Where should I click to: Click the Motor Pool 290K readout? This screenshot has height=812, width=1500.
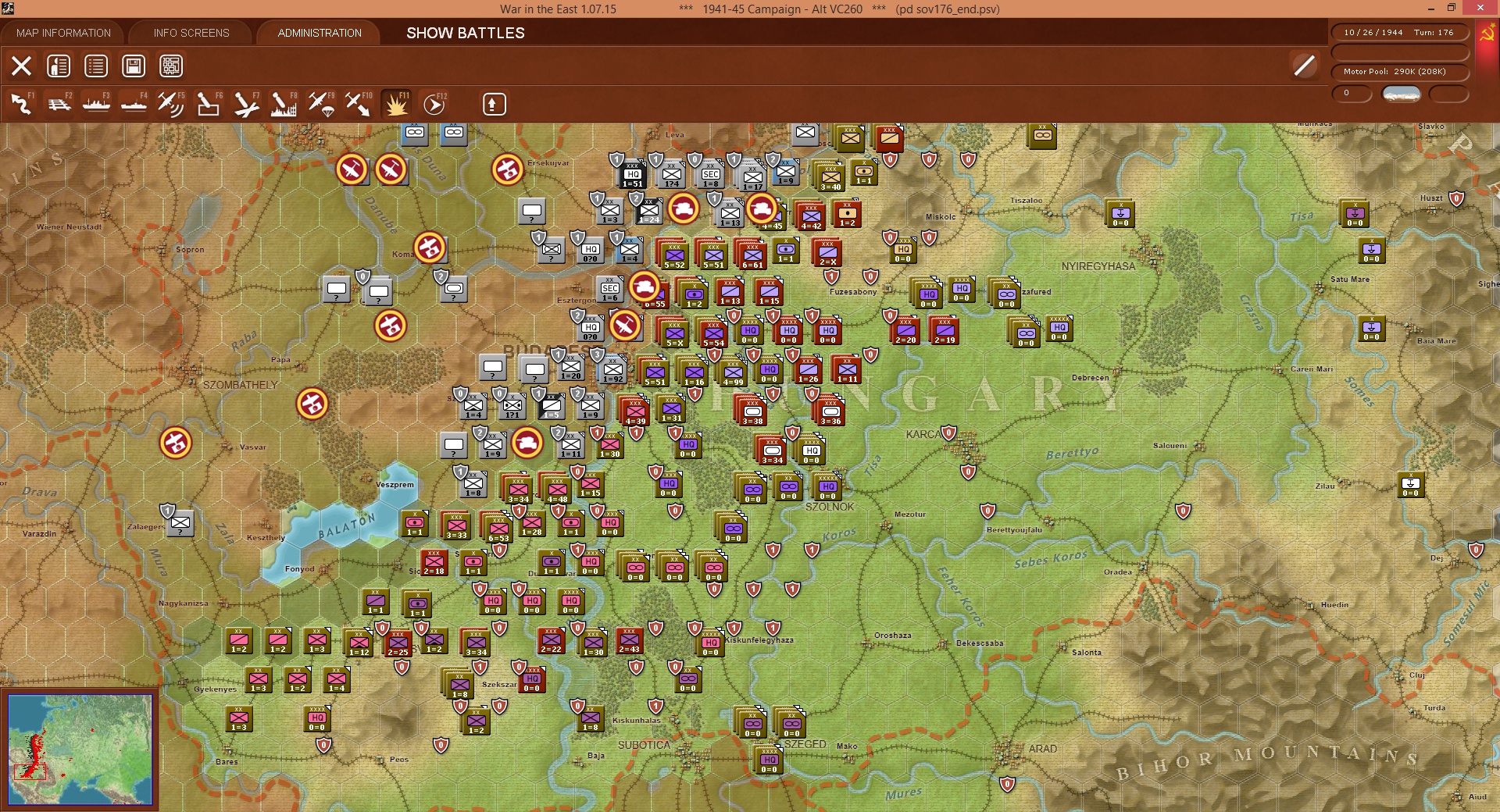click(1399, 72)
